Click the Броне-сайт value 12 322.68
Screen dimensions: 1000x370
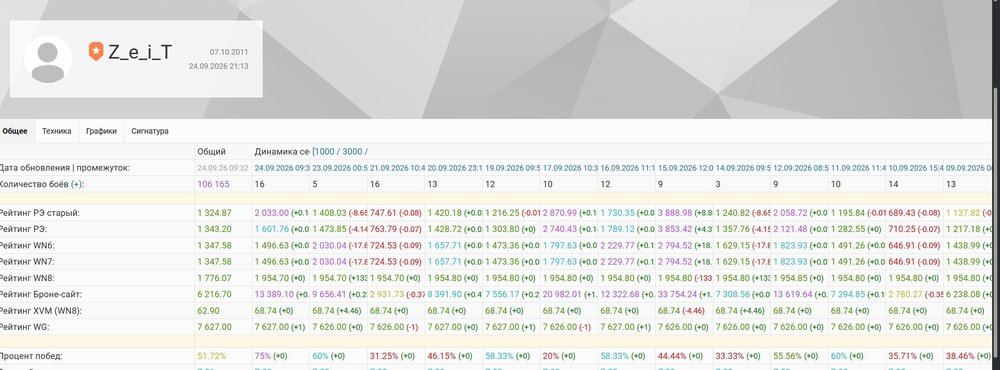coord(620,295)
